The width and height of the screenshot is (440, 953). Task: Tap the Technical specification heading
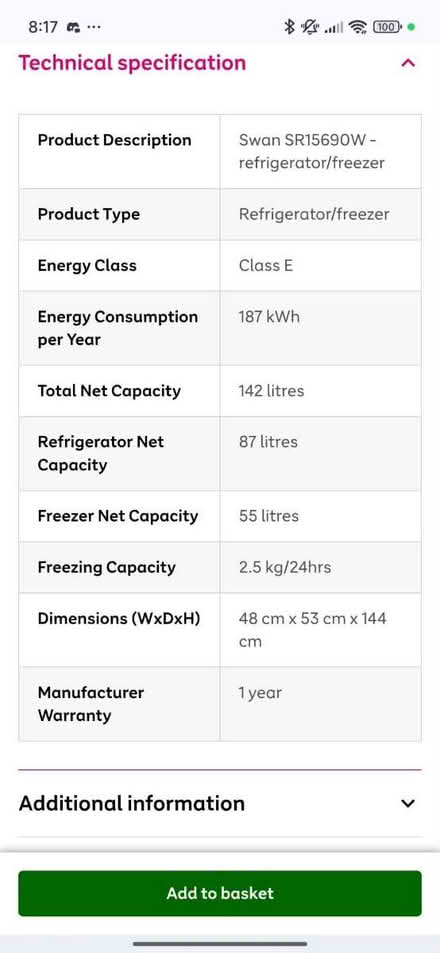(132, 63)
